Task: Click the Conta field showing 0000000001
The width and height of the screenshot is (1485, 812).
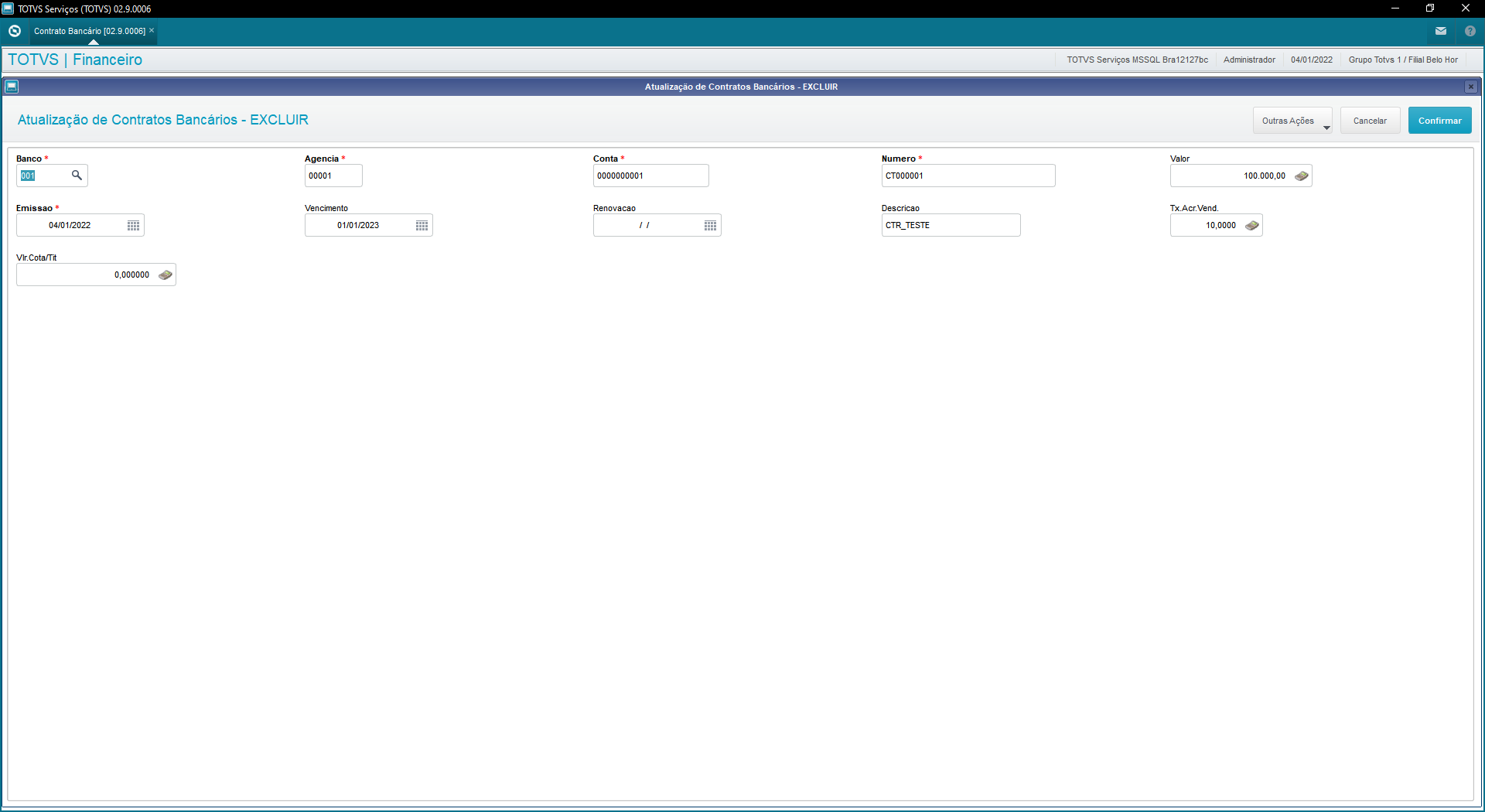Action: coord(650,176)
